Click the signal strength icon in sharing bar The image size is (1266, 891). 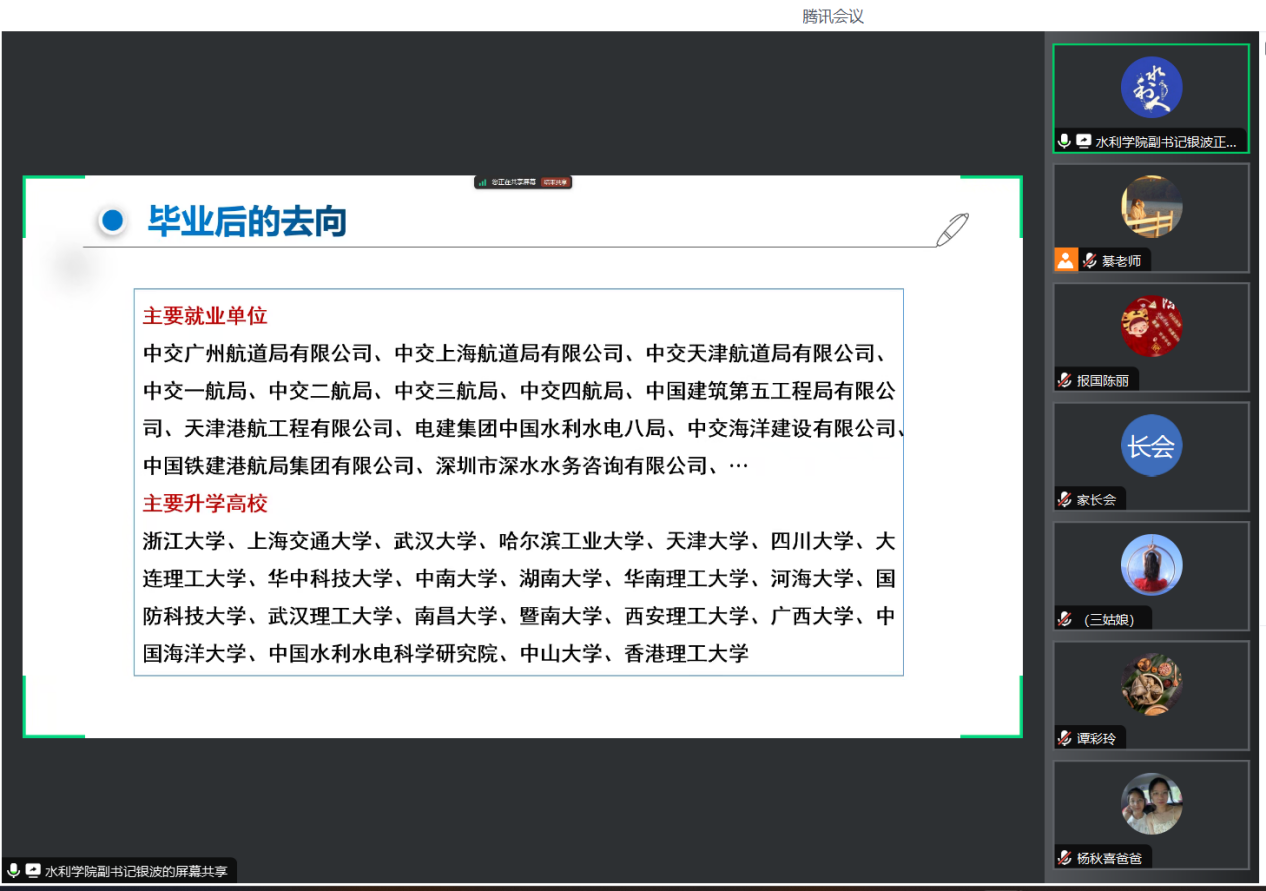(482, 182)
